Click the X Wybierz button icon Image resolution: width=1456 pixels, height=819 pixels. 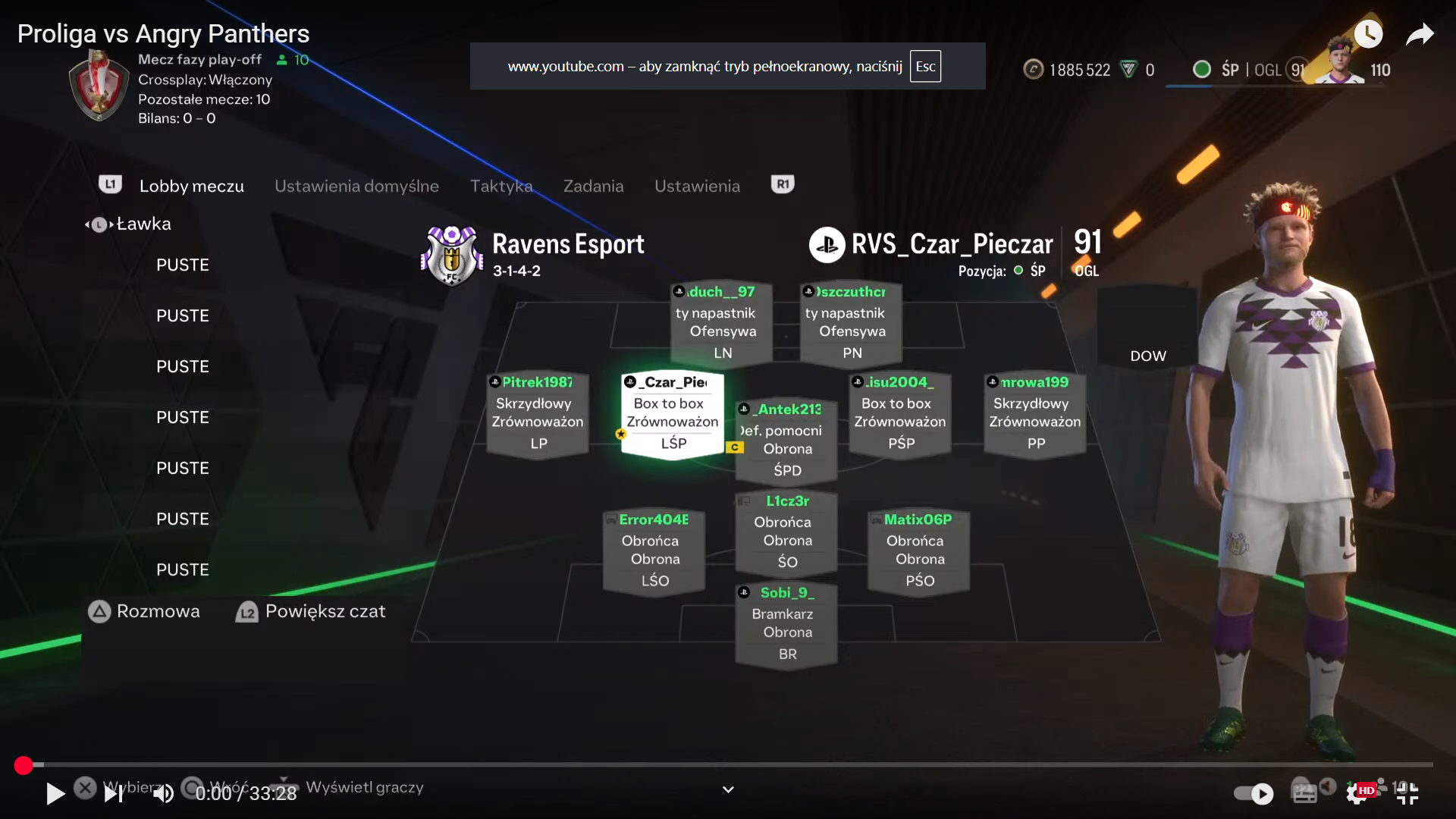pos(85,788)
